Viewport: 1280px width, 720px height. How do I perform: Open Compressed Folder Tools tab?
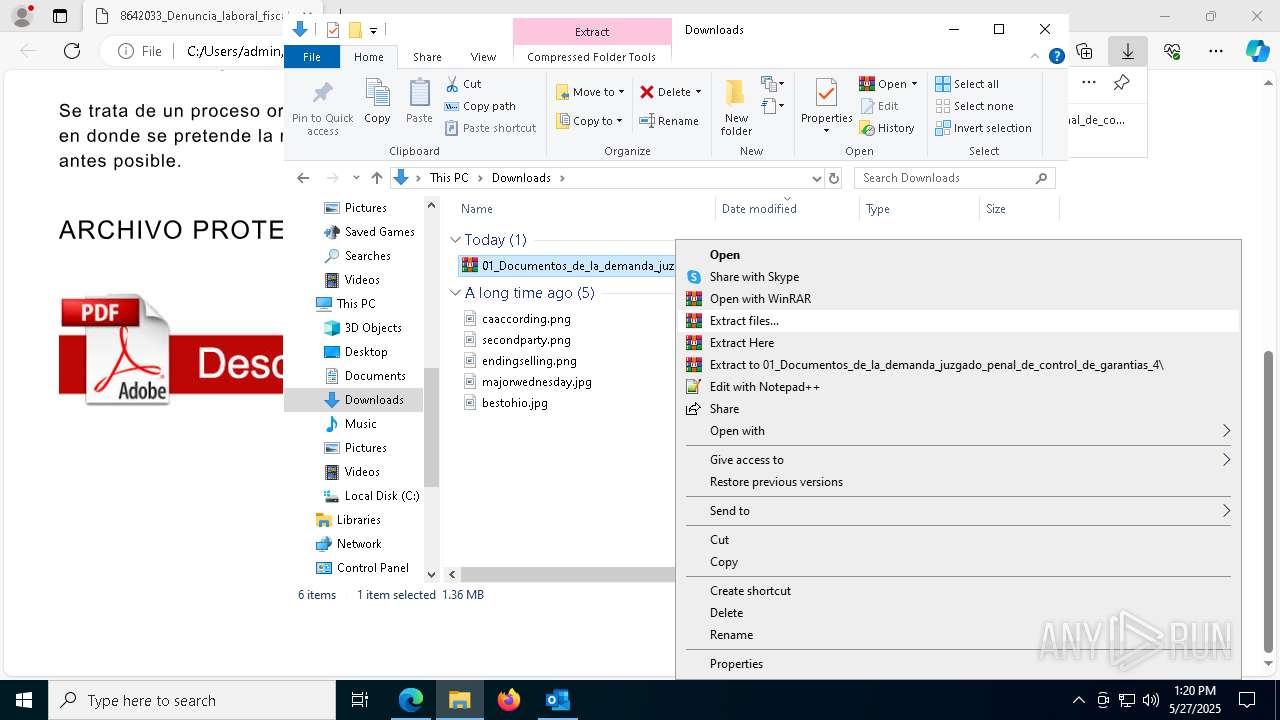point(591,57)
